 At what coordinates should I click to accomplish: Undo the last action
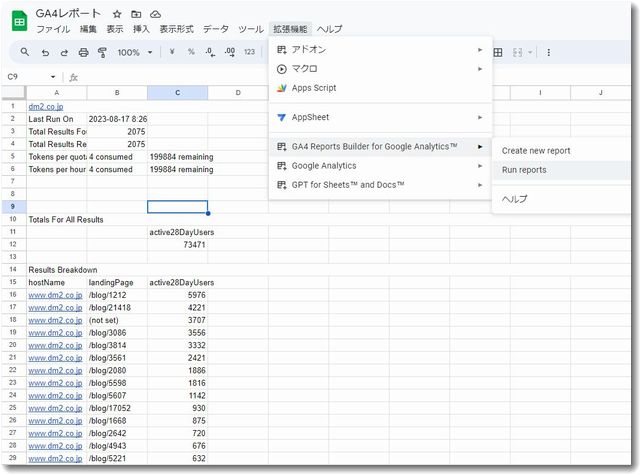click(x=45, y=52)
